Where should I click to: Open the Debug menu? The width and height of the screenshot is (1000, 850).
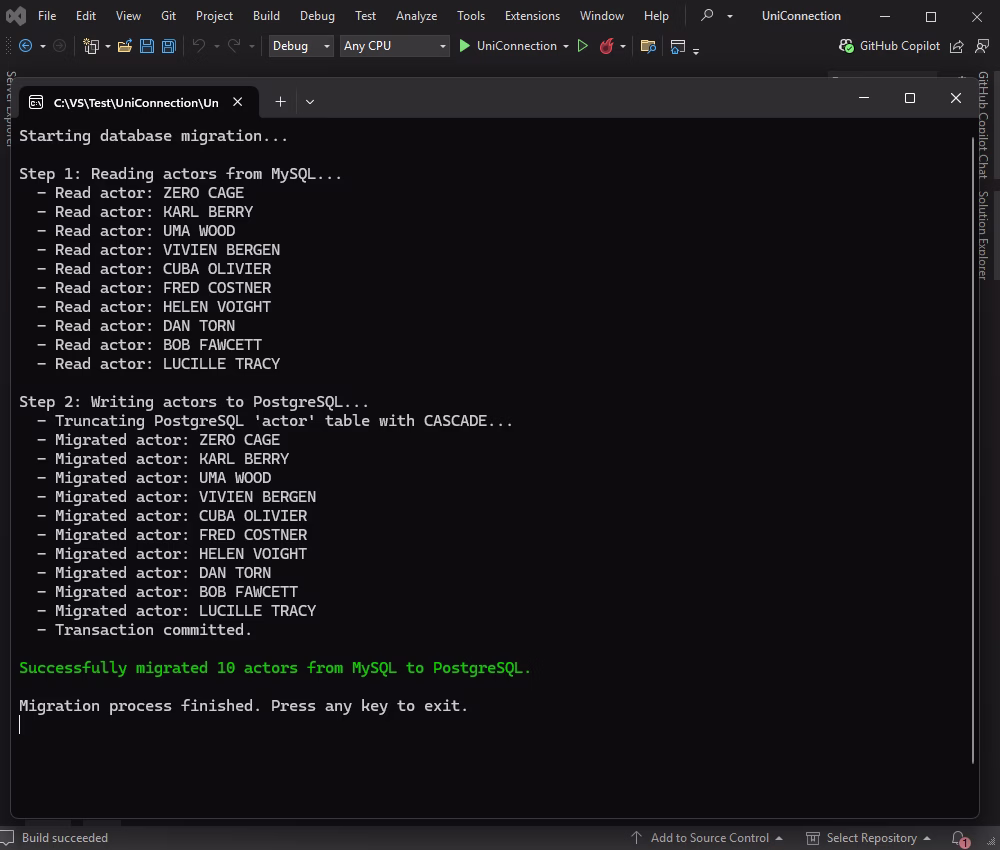(x=317, y=16)
